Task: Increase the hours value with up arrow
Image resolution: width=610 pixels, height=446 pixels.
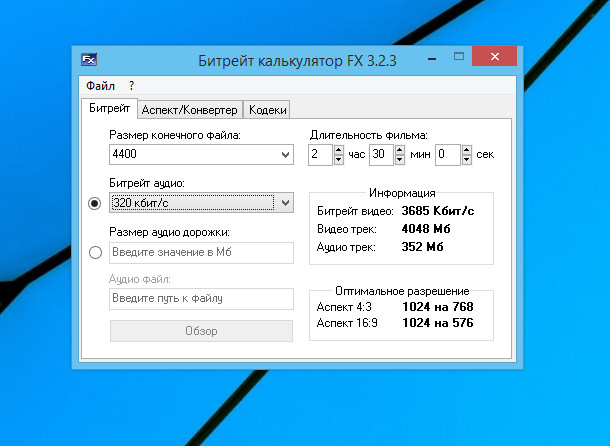Action: (x=339, y=150)
